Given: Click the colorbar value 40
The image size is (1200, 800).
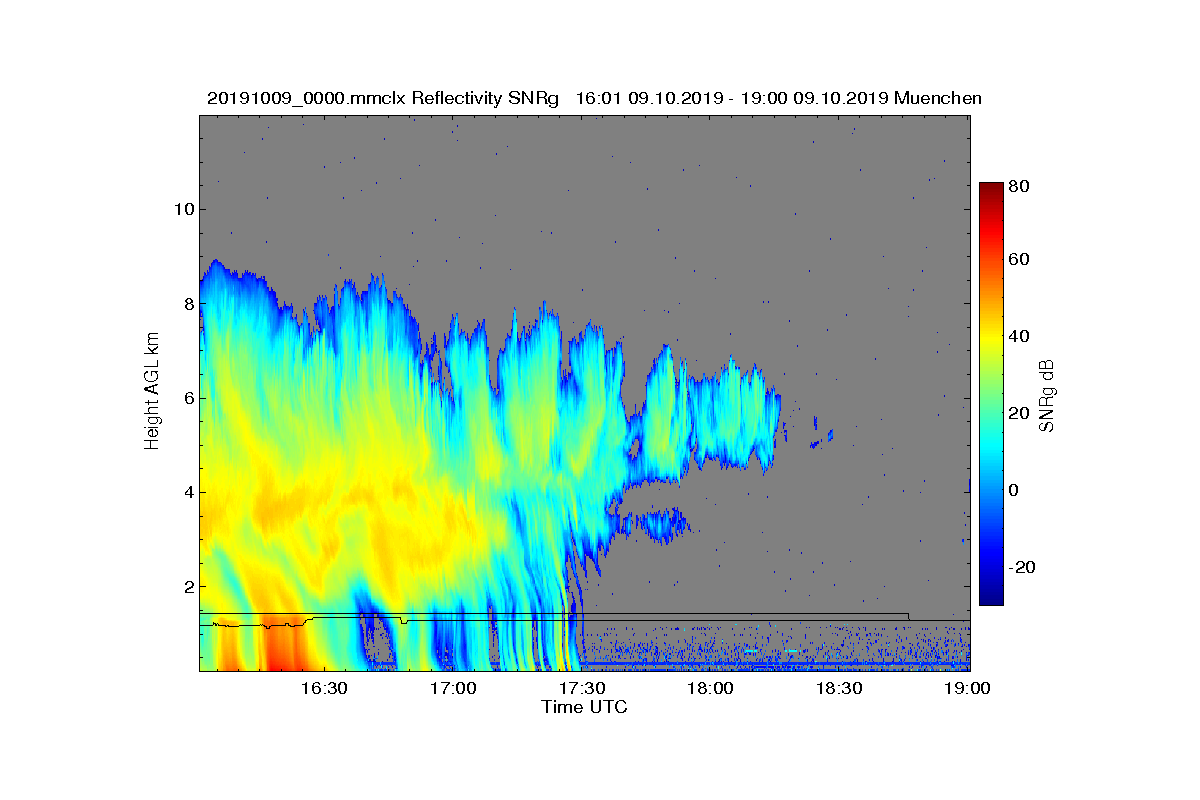Looking at the screenshot, I should click(x=1020, y=336).
